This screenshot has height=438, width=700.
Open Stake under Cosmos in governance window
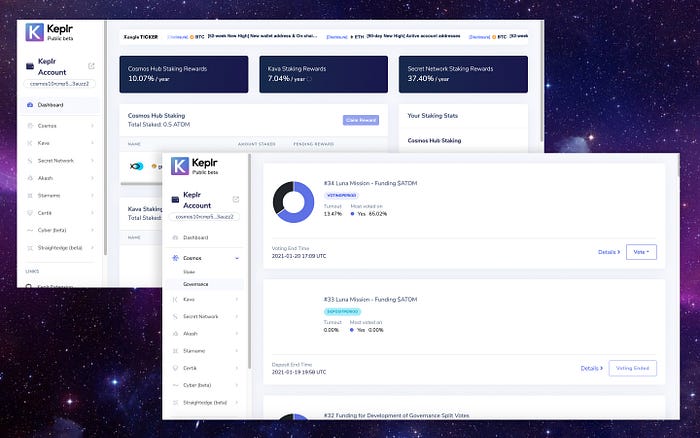pos(189,272)
